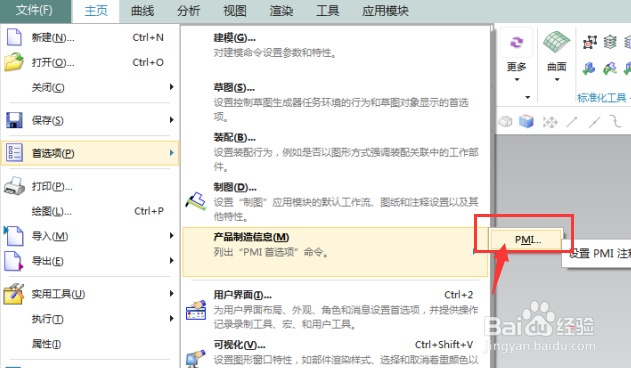Viewport: 631px width, 368px height.
Task: Click the S-shaped curve toolbar icon
Action: point(615,121)
